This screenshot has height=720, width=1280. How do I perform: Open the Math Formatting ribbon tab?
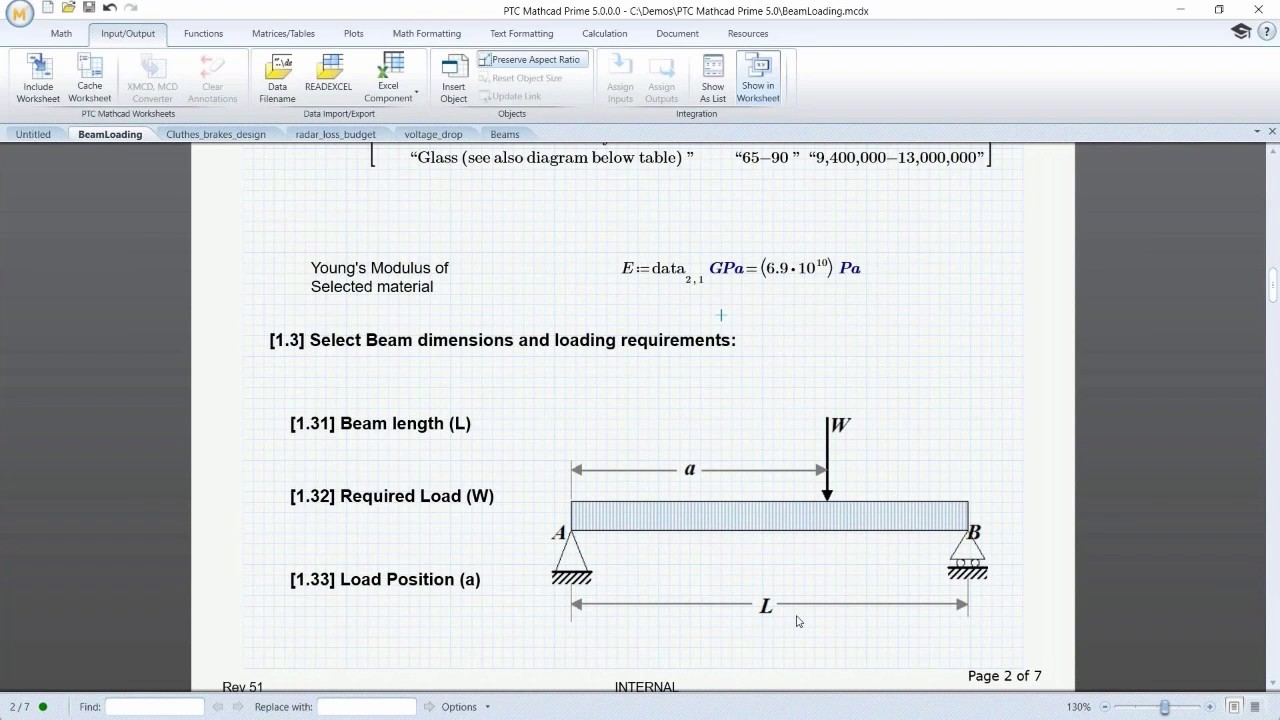point(426,33)
